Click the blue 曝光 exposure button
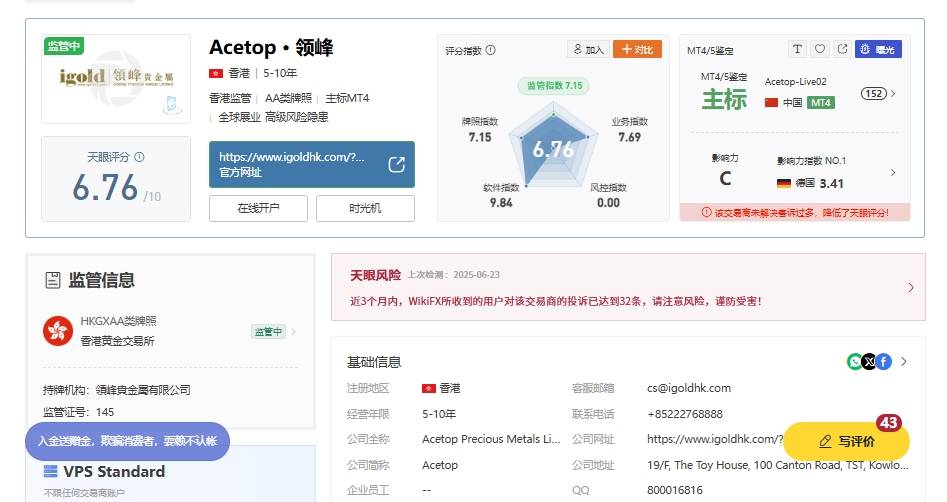Image resolution: width=947 pixels, height=502 pixels. (x=878, y=50)
